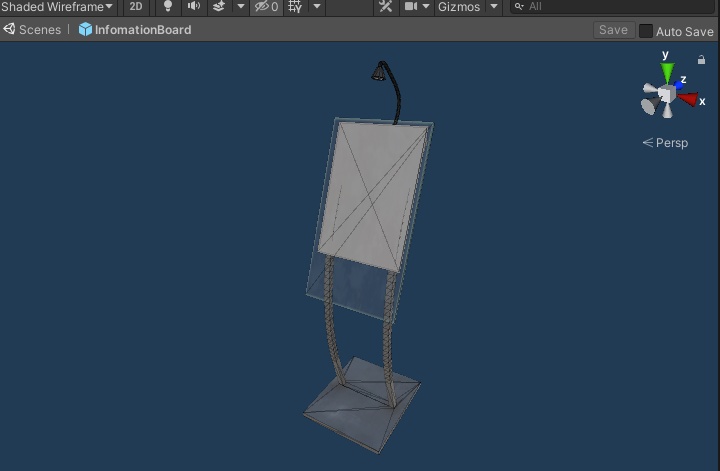Align view to the red X axis cone
720x471 pixels.
click(688, 99)
